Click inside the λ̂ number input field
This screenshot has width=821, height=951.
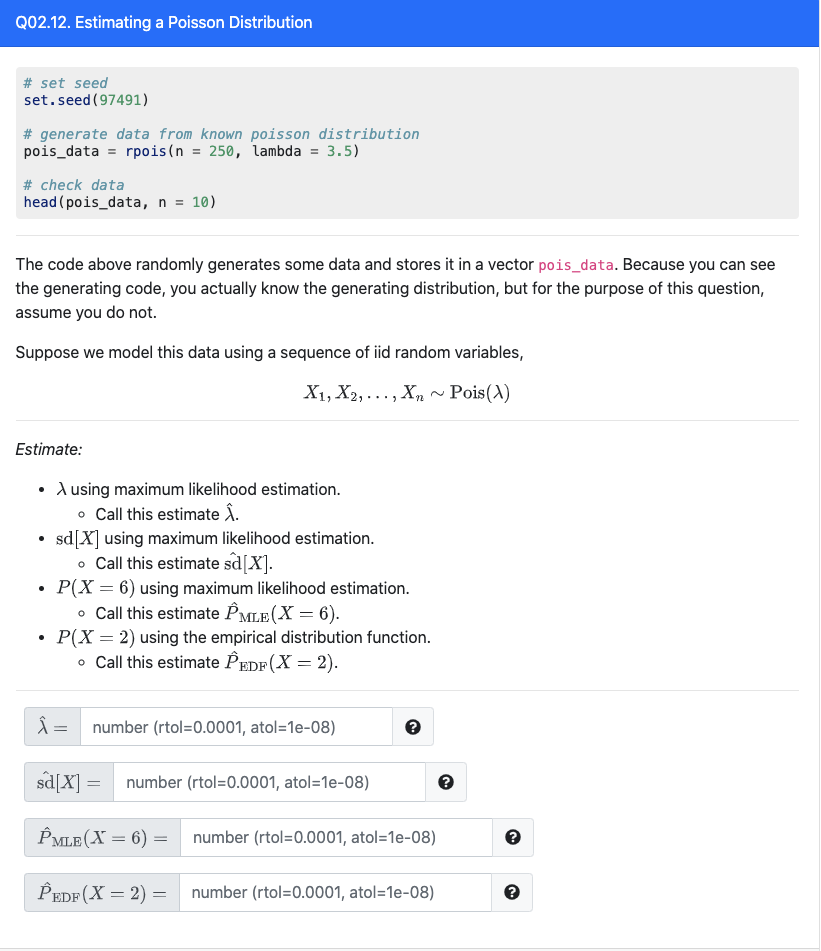(236, 727)
